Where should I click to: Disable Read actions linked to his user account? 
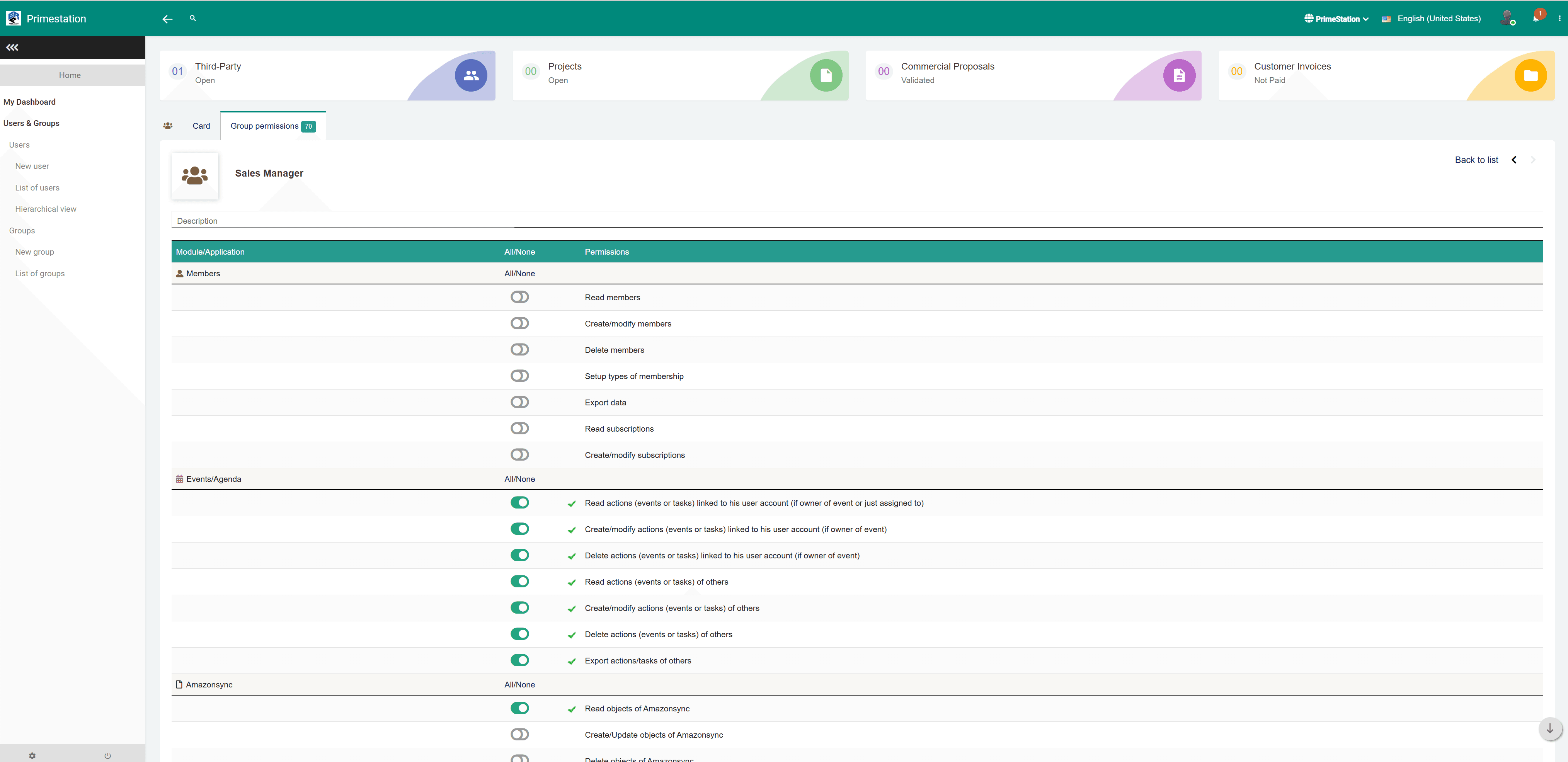[x=519, y=503]
